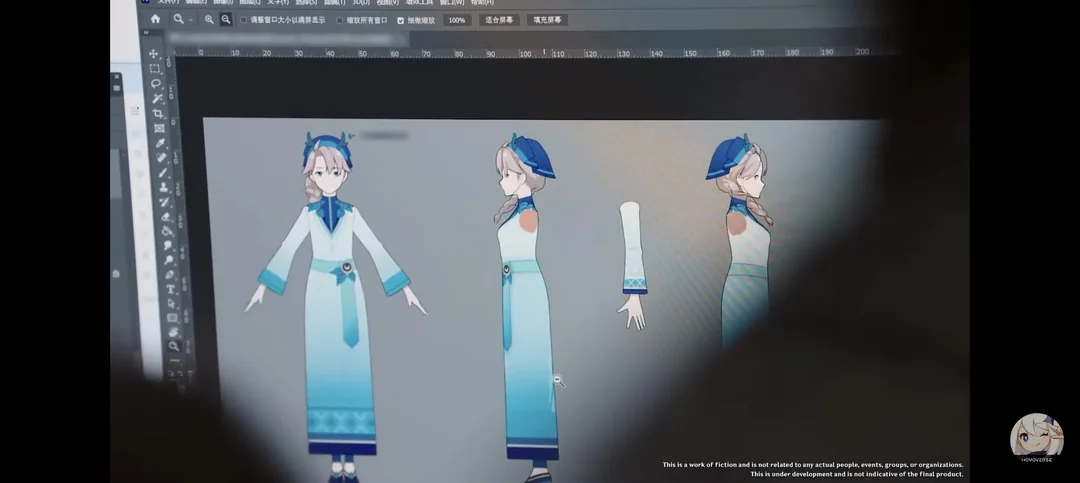Viewport: 1080px width, 483px height.
Task: Select the Clone Stamp tool
Action: (x=164, y=187)
